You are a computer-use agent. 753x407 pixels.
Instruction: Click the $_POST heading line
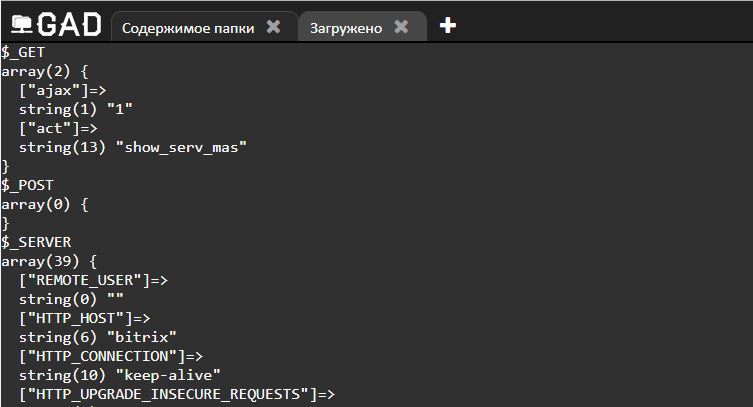click(x=27, y=185)
